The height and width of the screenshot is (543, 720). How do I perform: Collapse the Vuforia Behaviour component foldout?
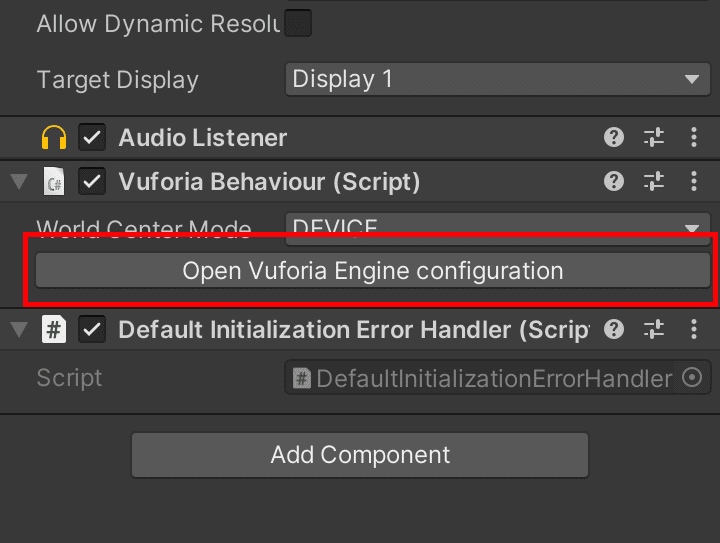coord(19,182)
